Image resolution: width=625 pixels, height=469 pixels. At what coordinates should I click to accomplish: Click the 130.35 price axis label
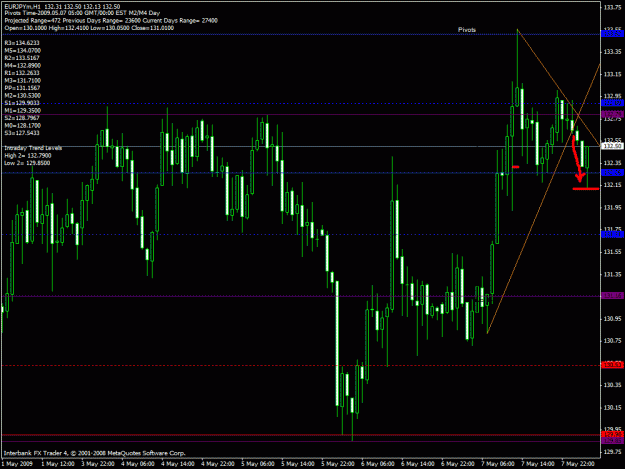tap(613, 385)
